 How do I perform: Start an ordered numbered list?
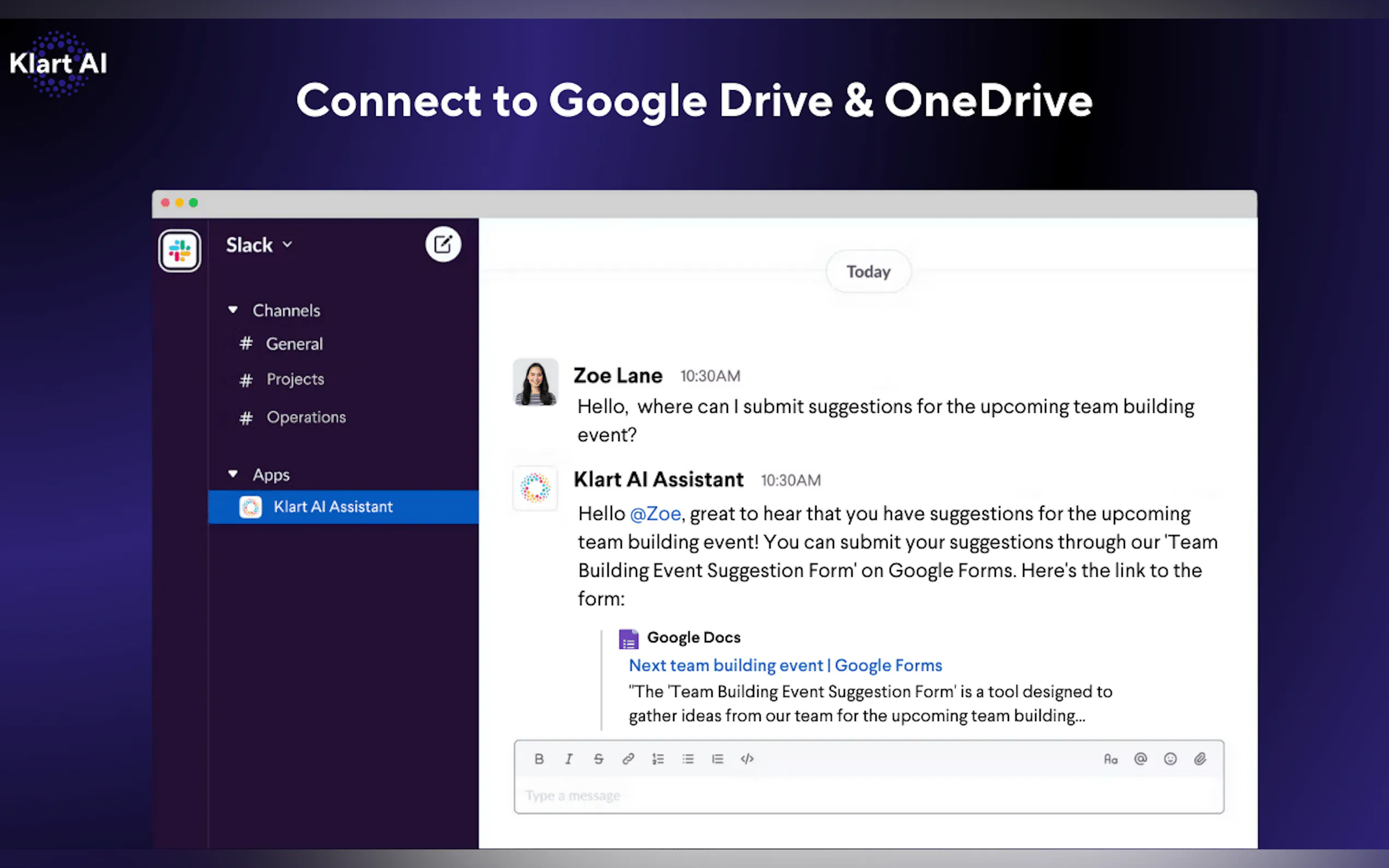[658, 759]
